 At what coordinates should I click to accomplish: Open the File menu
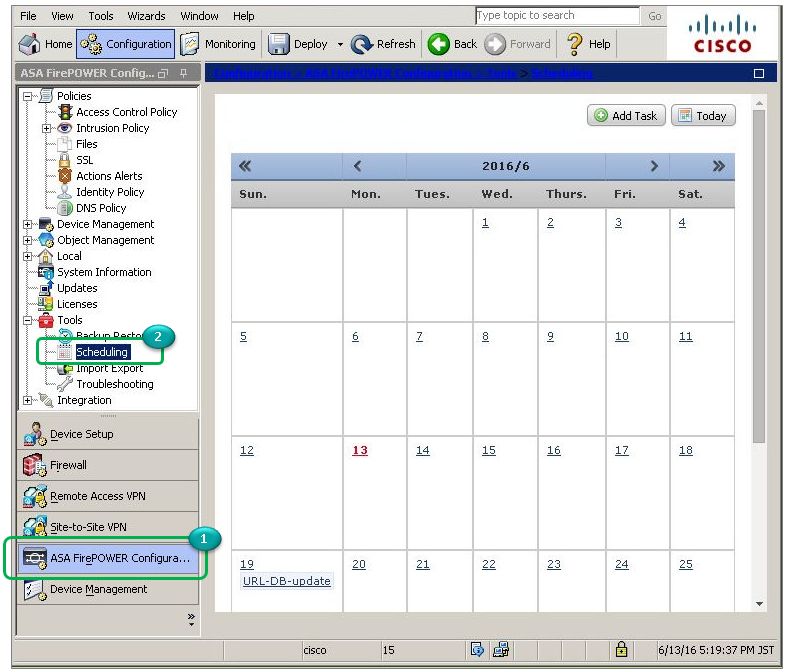coord(28,16)
